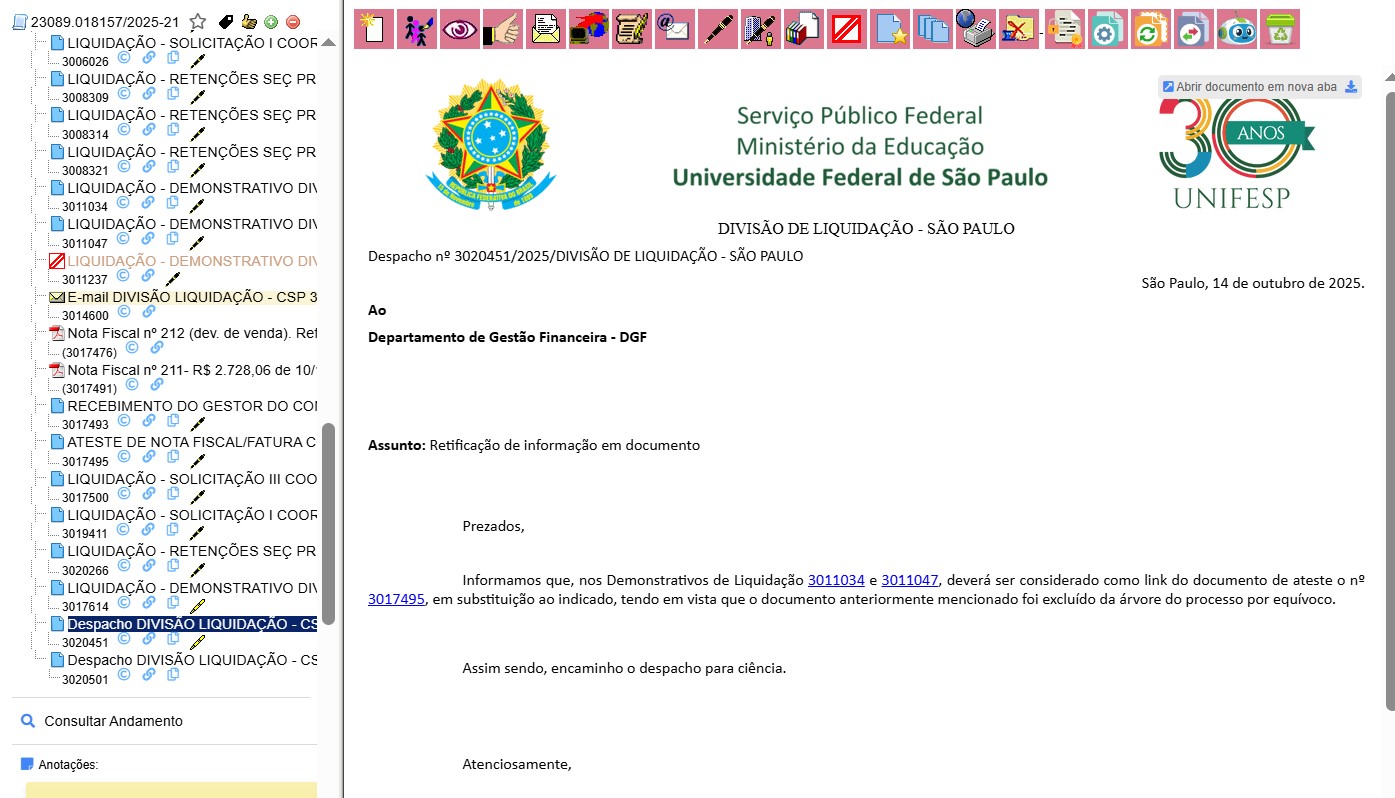Select ATESTE DE NOTA FISCAL/FATURA document
This screenshot has height=798, width=1395.
coord(191,442)
